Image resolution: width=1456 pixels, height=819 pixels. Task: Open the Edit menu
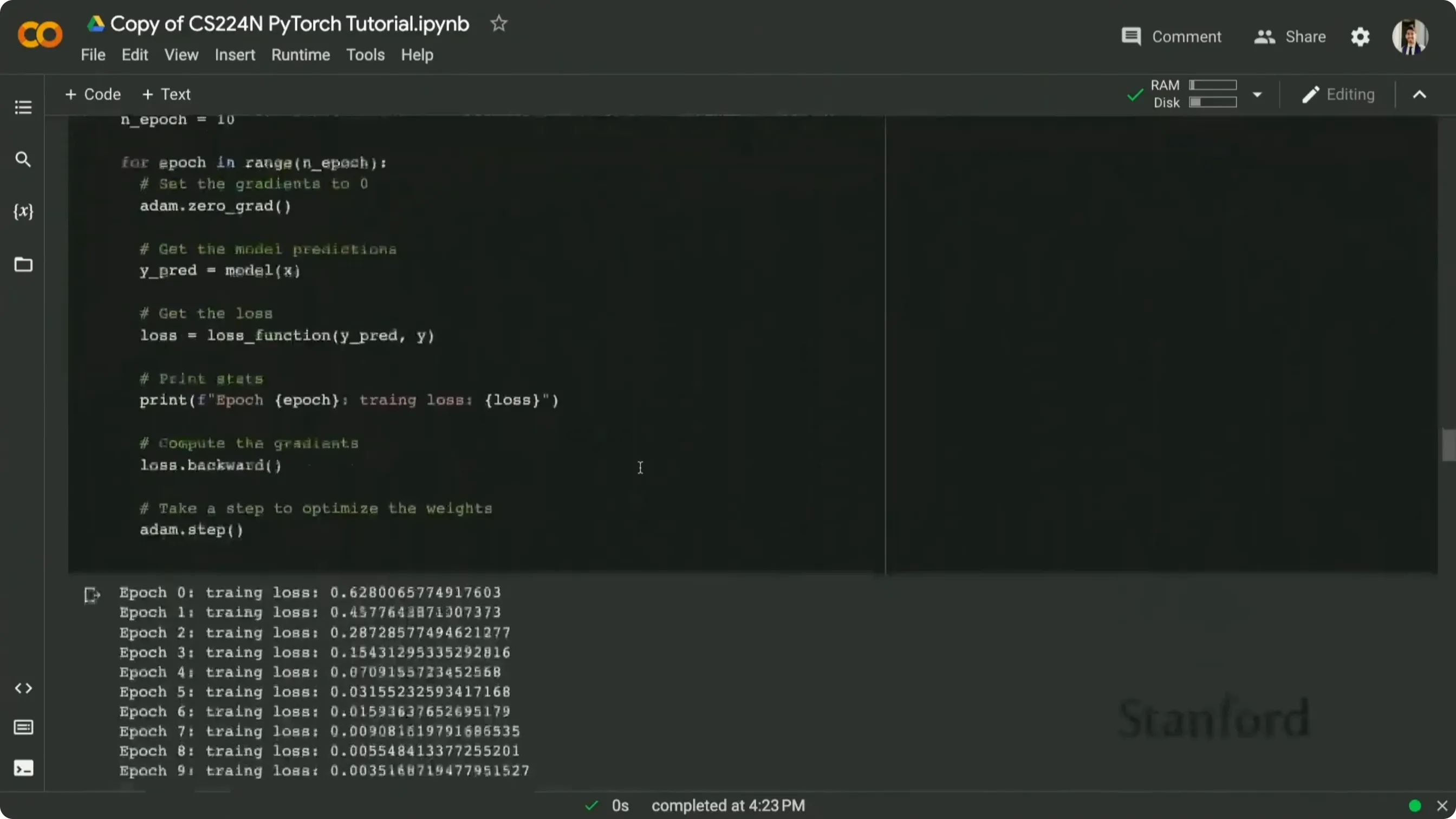point(134,55)
